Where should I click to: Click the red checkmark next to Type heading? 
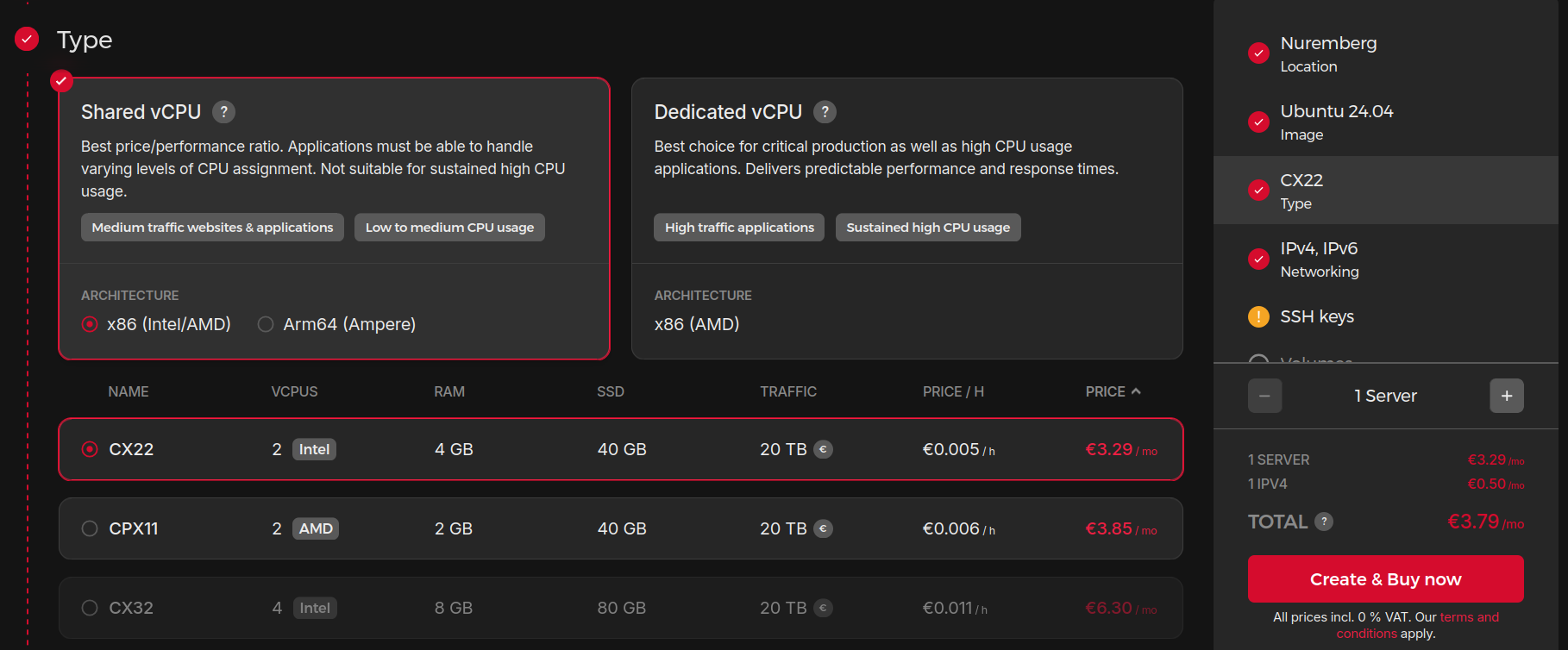[x=27, y=39]
